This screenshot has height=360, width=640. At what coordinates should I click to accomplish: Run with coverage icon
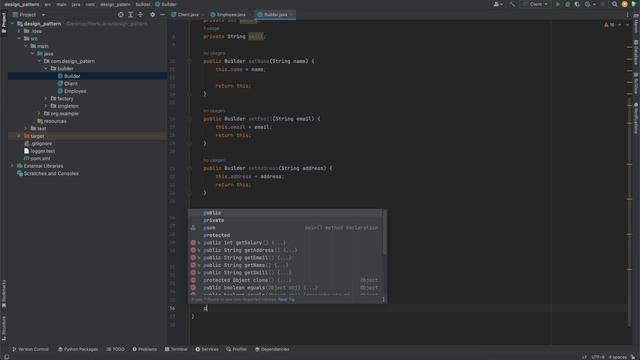(x=577, y=4)
